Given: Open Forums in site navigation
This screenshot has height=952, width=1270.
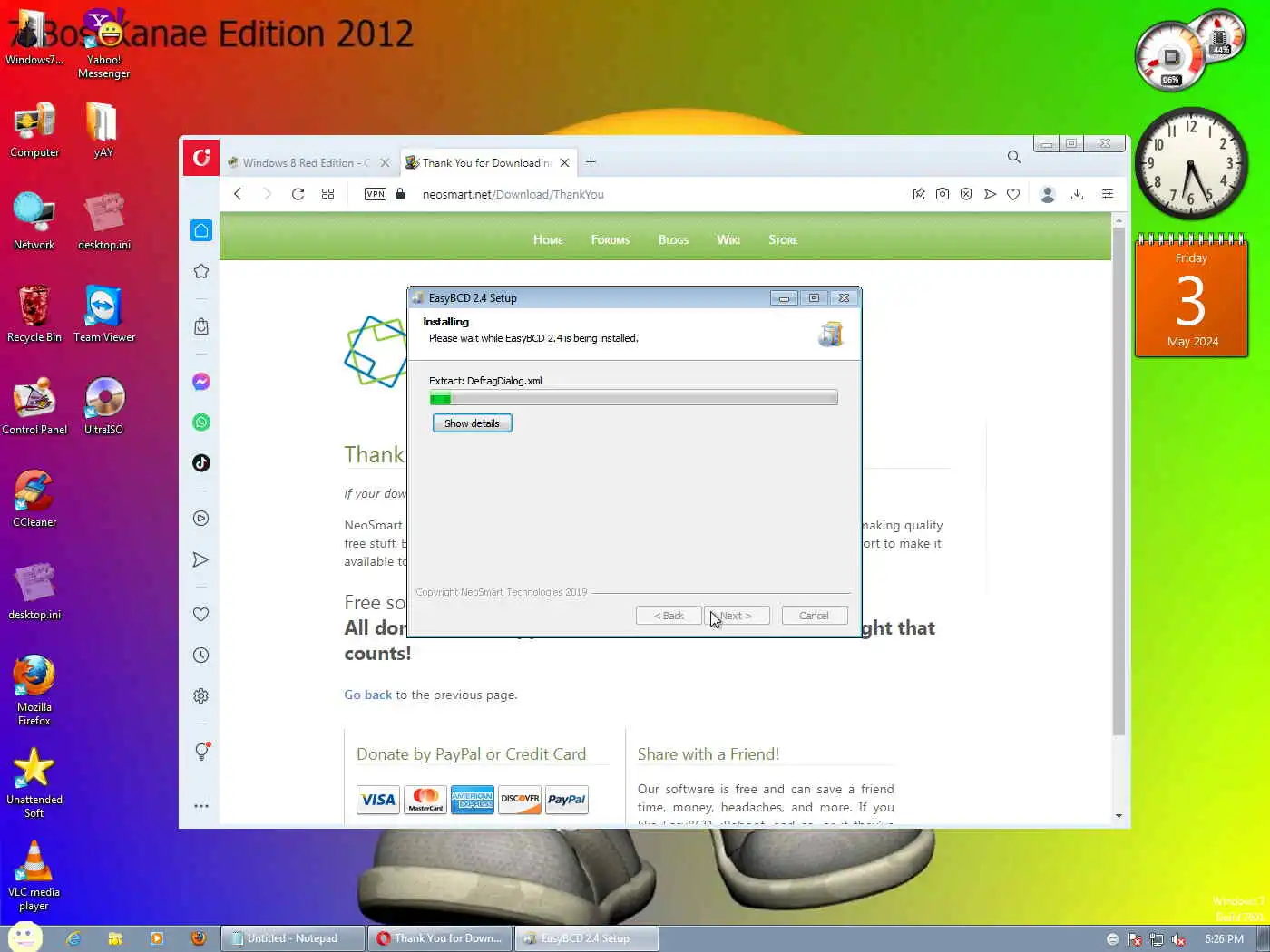Looking at the screenshot, I should [611, 240].
